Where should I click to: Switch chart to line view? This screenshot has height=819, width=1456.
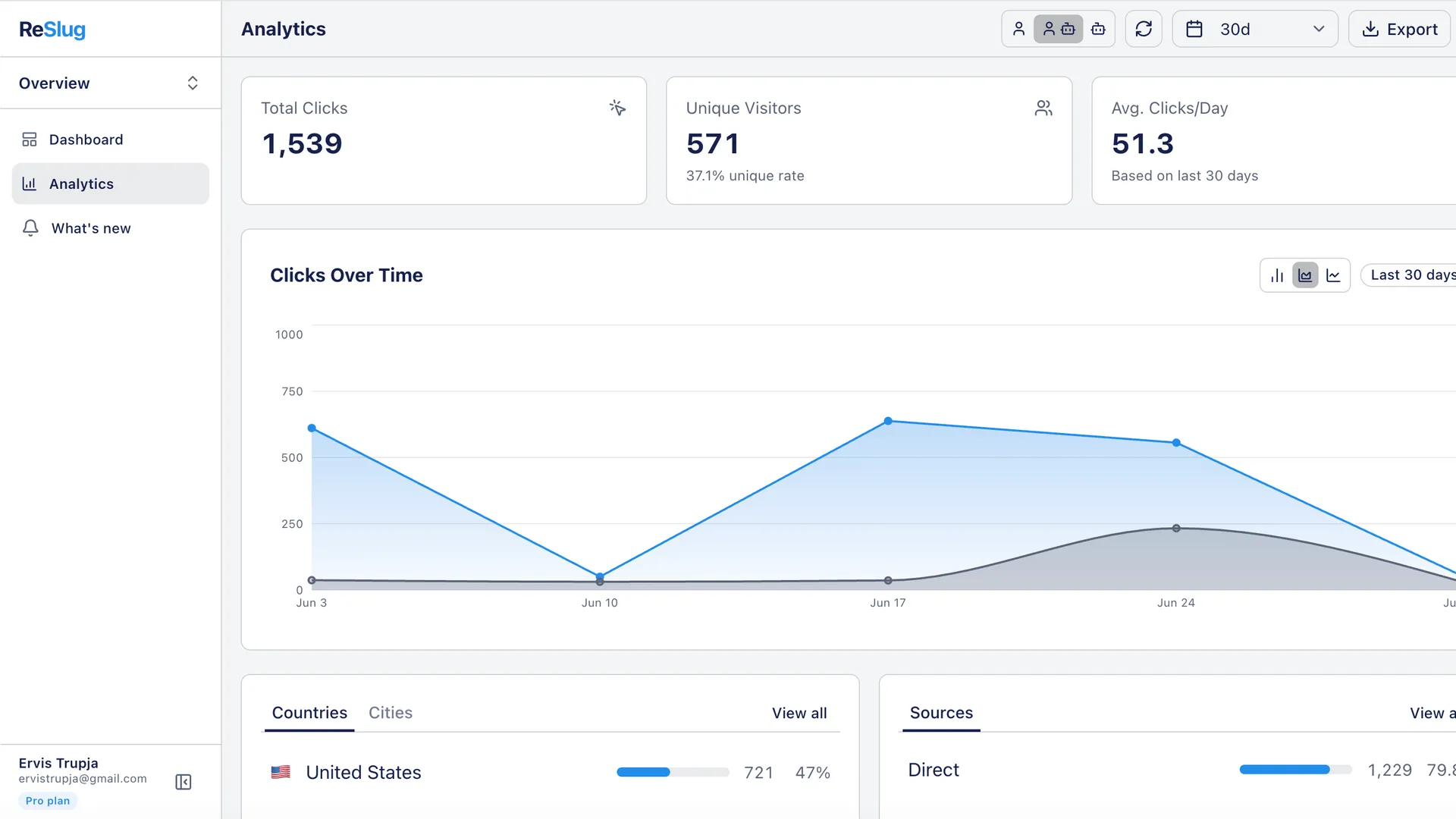(1333, 275)
